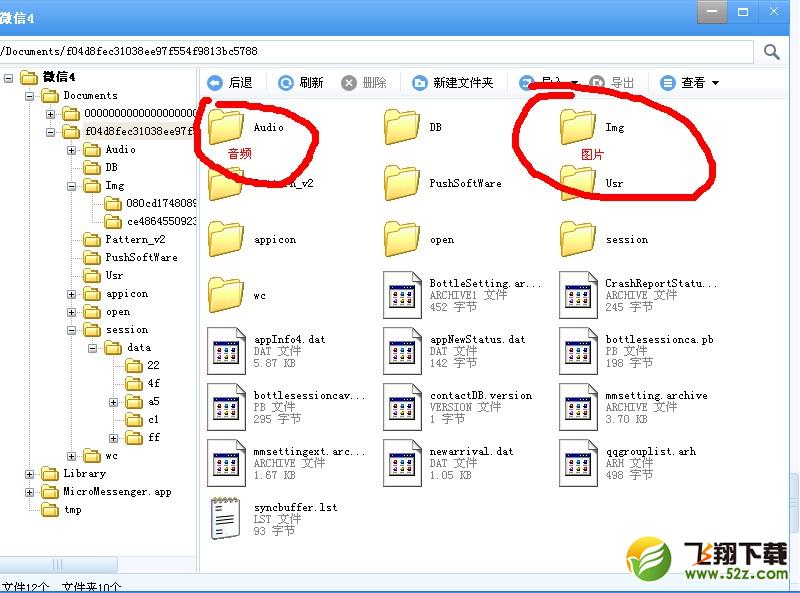Click the 导出 export button
Screen dimensions: 800x593
611,83
